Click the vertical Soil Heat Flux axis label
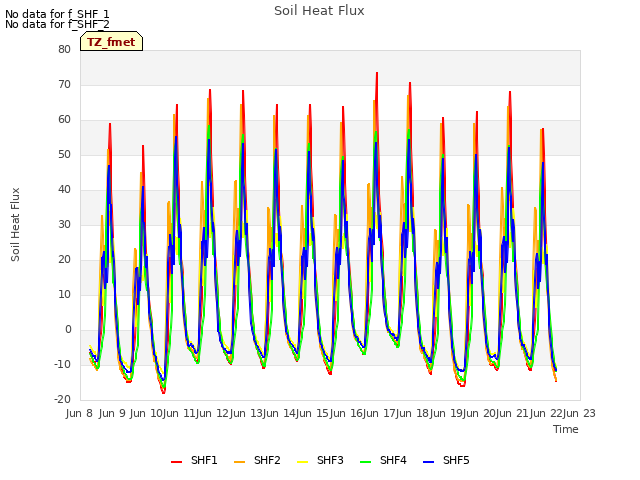Image resolution: width=640 pixels, height=480 pixels. click(15, 224)
